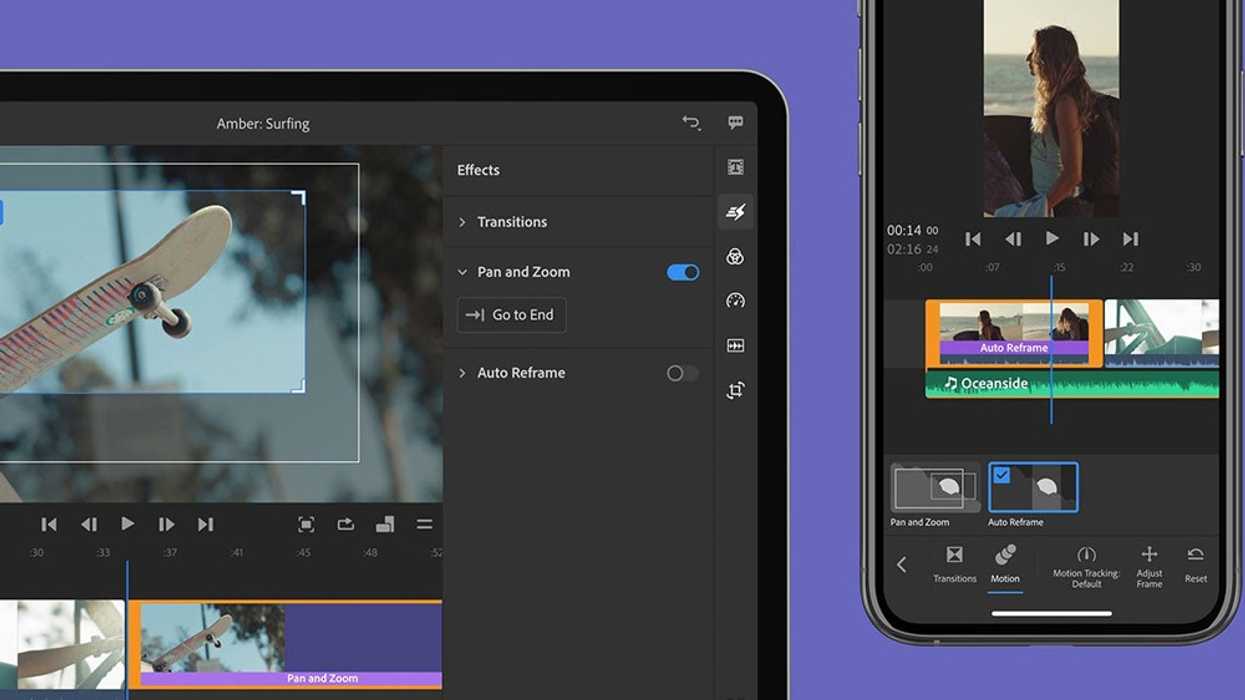1245x700 pixels.
Task: Enable the Auto Reframe switch on tablet
Action: tap(683, 373)
